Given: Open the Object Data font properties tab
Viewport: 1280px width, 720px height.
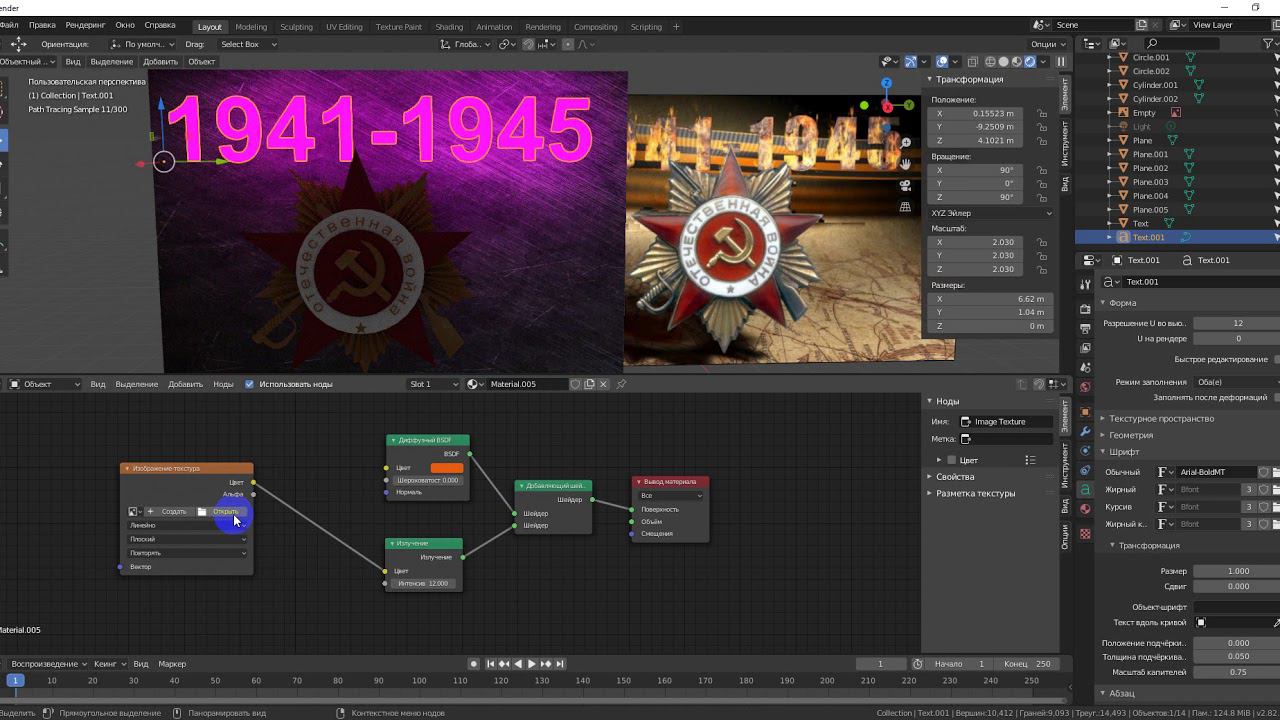Looking at the screenshot, I should [1086, 490].
